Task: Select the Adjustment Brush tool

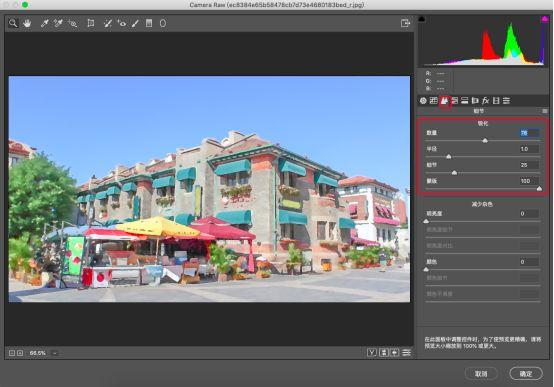Action: click(x=135, y=23)
